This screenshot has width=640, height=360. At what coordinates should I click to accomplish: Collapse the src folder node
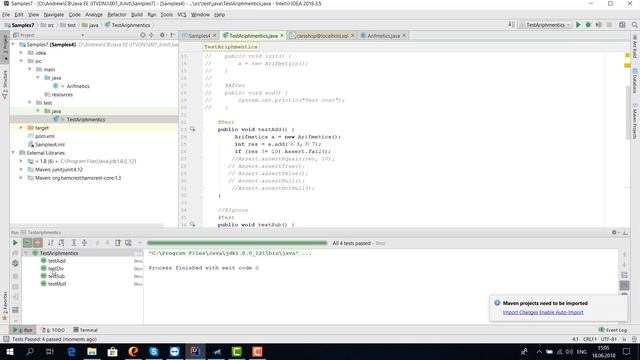21,61
